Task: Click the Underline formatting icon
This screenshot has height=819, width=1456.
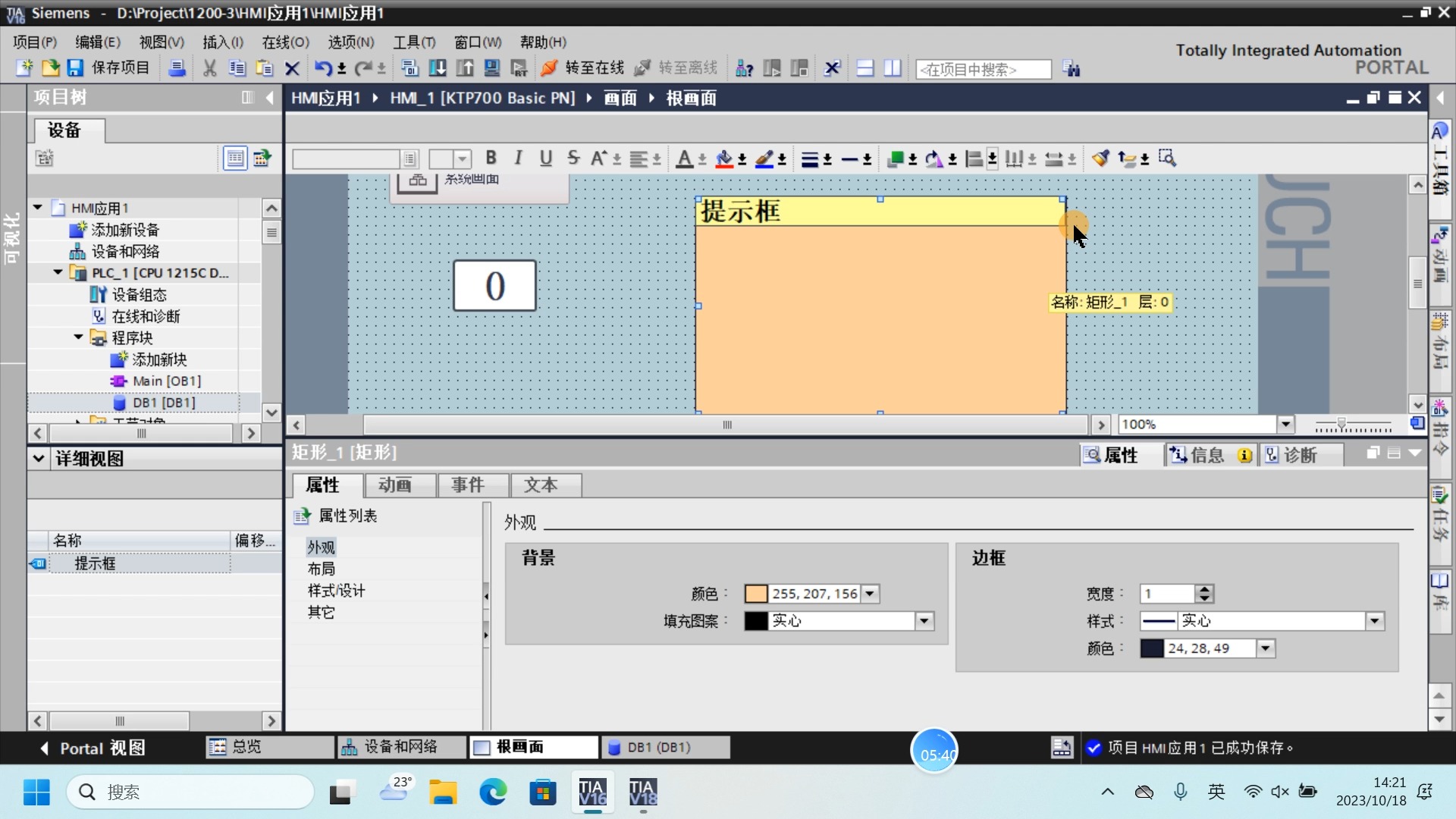Action: pos(546,158)
